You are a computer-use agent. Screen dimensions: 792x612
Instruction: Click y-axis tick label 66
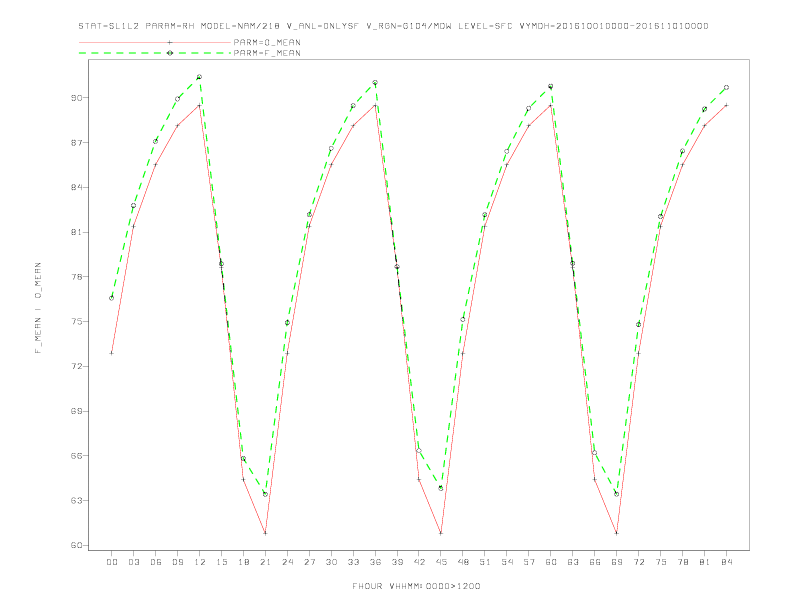(76, 455)
